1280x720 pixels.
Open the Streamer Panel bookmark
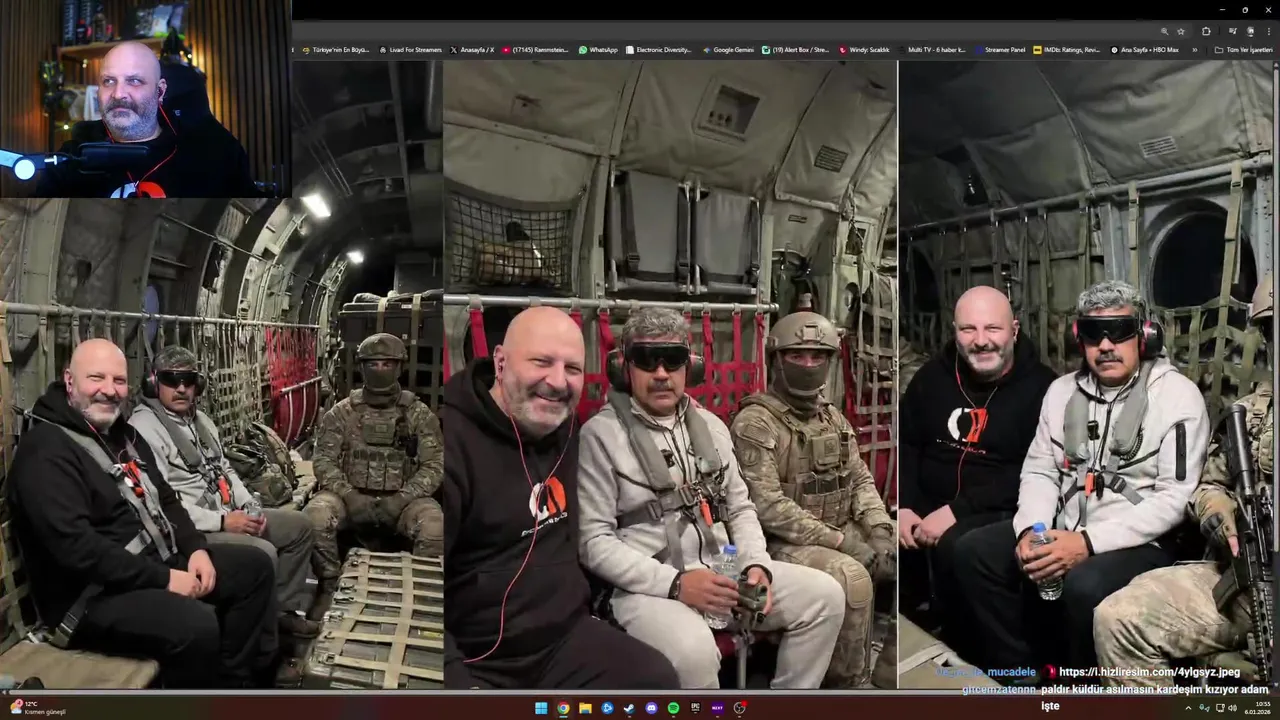(999, 49)
